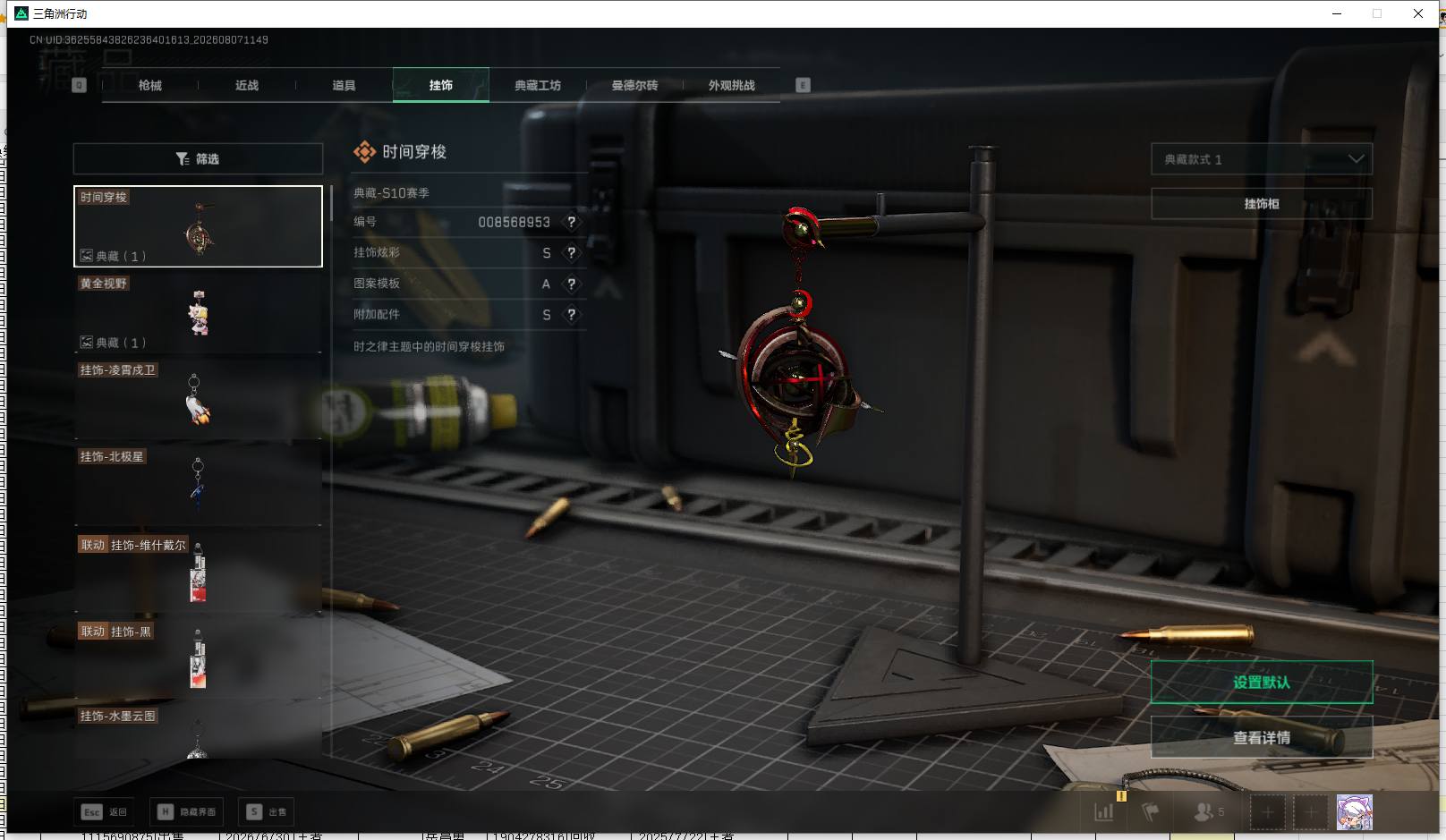Switch to the 近战 tab
The height and width of the screenshot is (840, 1446).
[247, 85]
